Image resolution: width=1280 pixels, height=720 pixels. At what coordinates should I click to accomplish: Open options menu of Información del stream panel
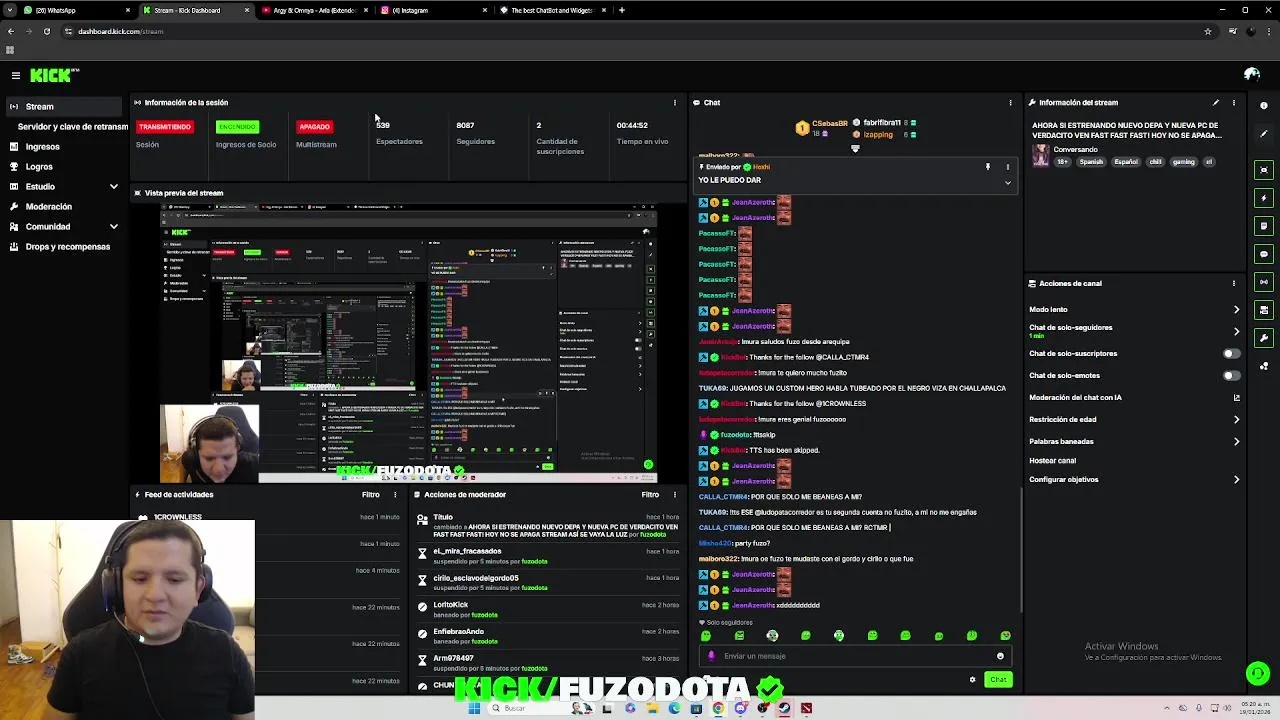point(1234,102)
